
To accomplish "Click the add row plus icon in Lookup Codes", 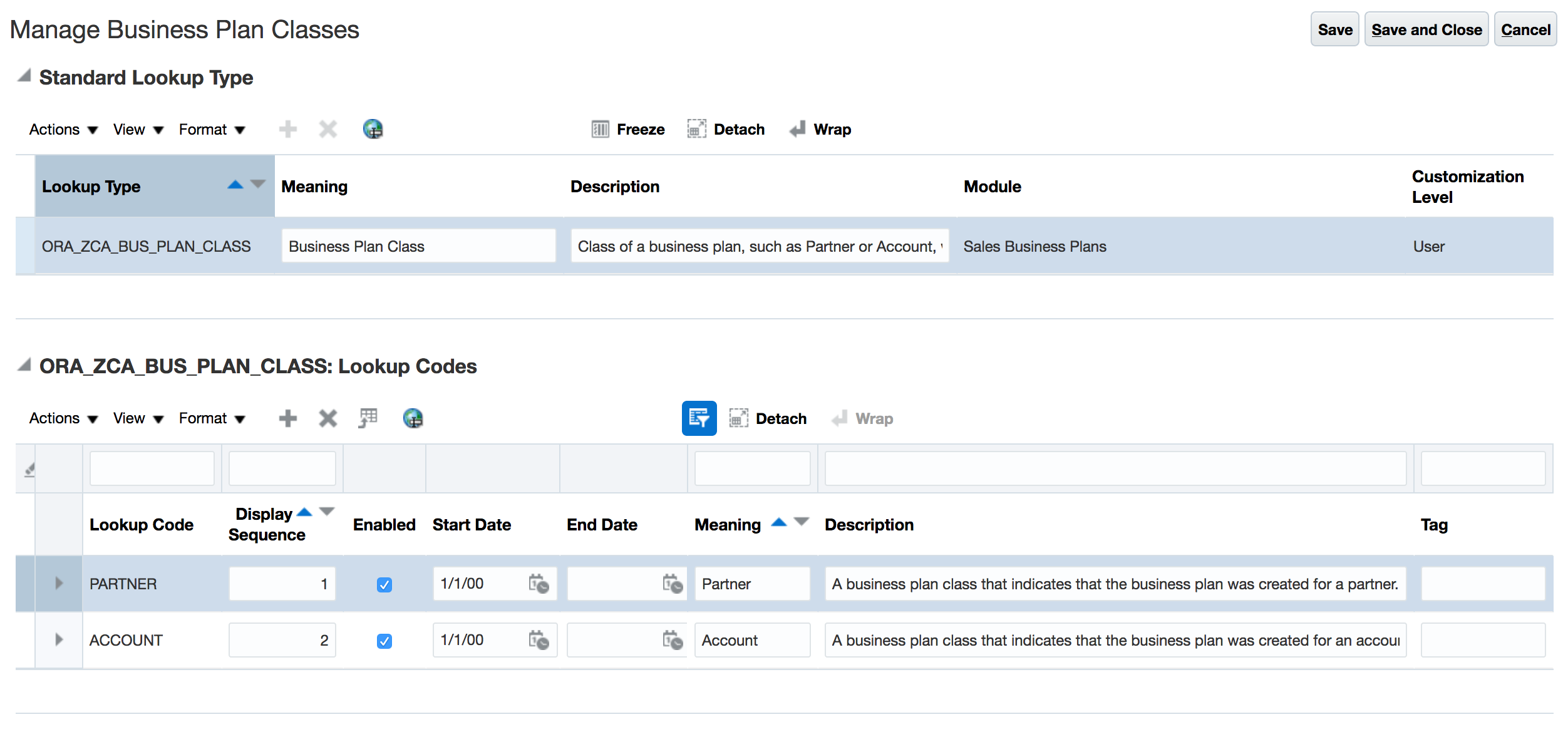I will [x=287, y=418].
